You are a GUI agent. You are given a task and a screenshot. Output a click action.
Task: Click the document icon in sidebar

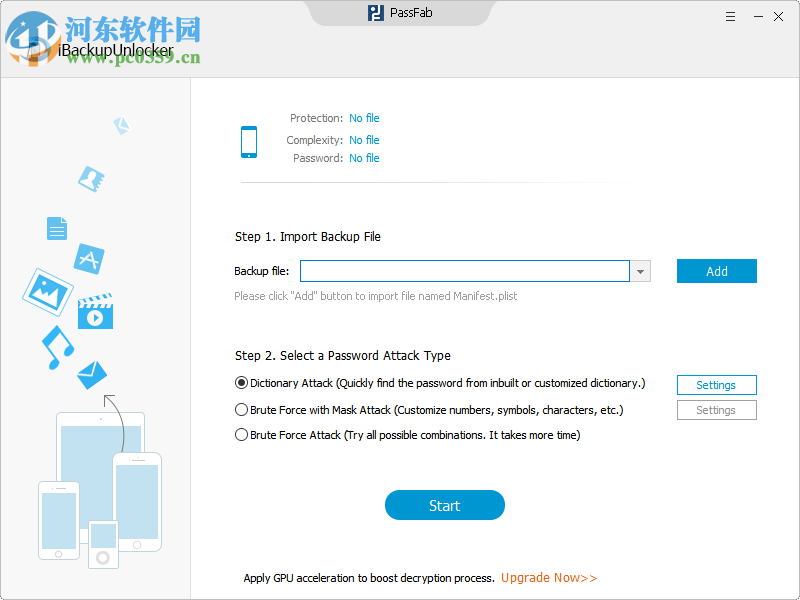pyautogui.click(x=57, y=228)
